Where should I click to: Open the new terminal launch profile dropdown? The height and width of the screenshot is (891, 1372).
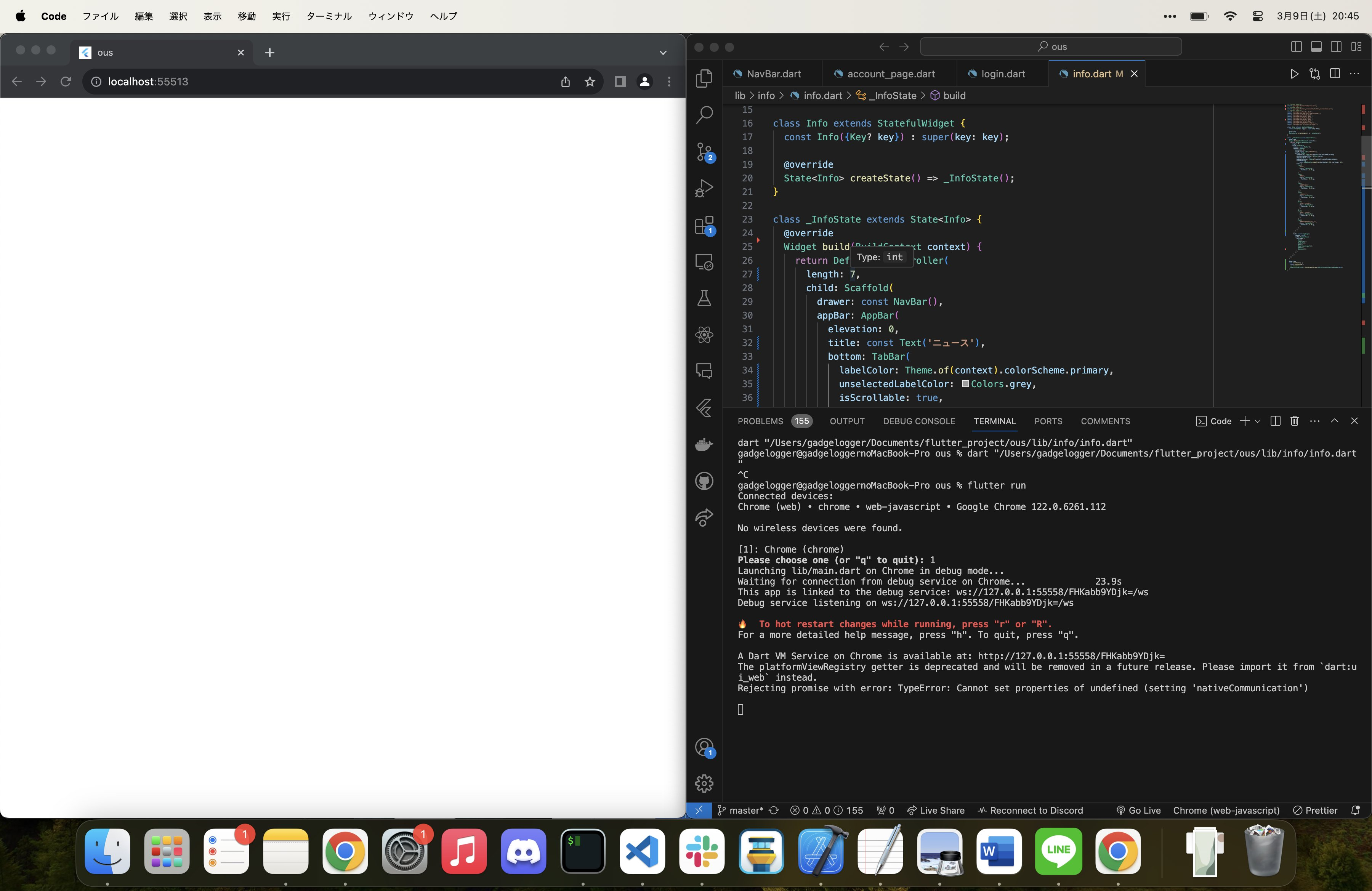[1258, 421]
